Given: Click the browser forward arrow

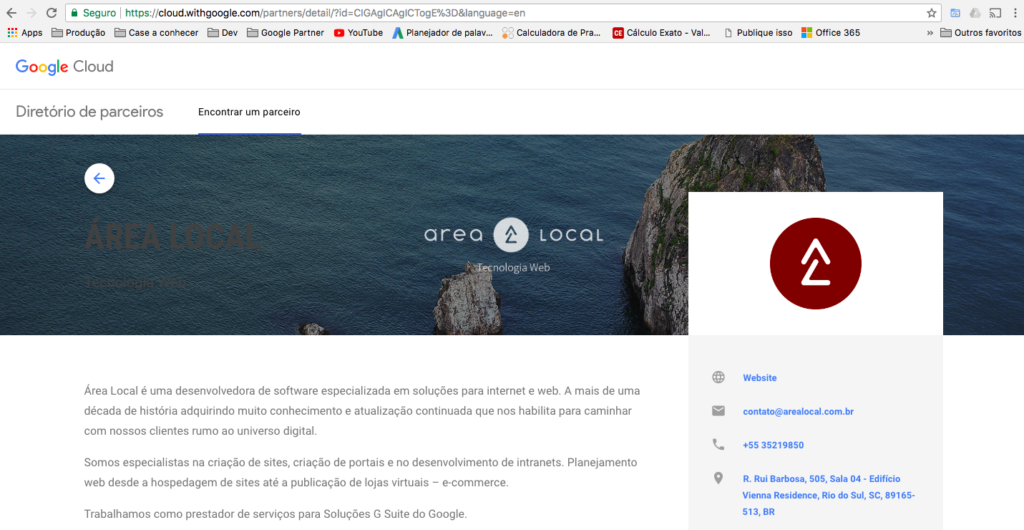Looking at the screenshot, I should 31,13.
